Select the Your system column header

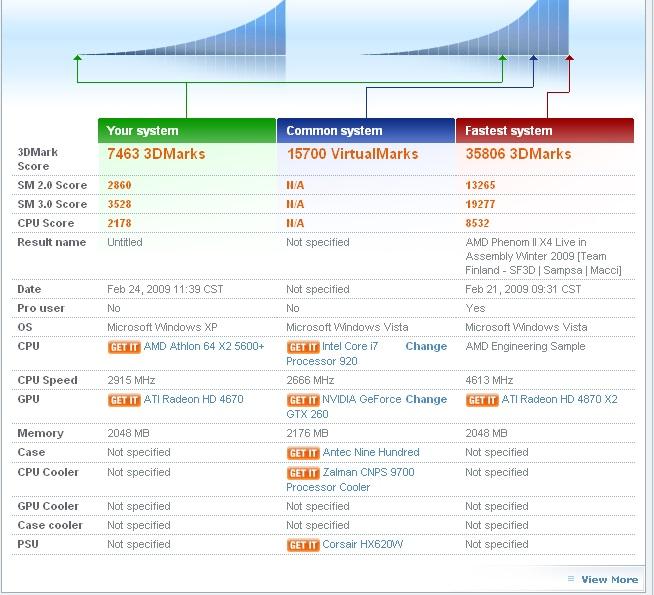pyautogui.click(x=187, y=131)
